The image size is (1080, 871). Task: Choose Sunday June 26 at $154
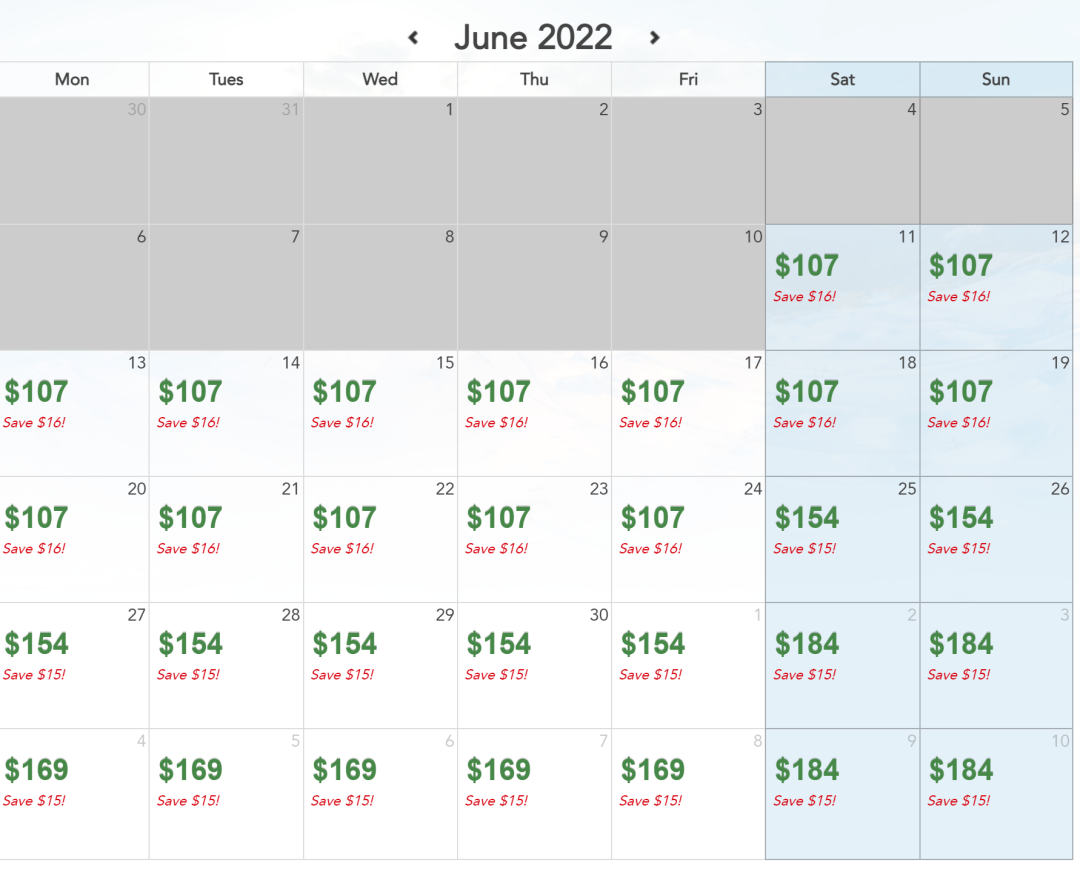pos(996,539)
